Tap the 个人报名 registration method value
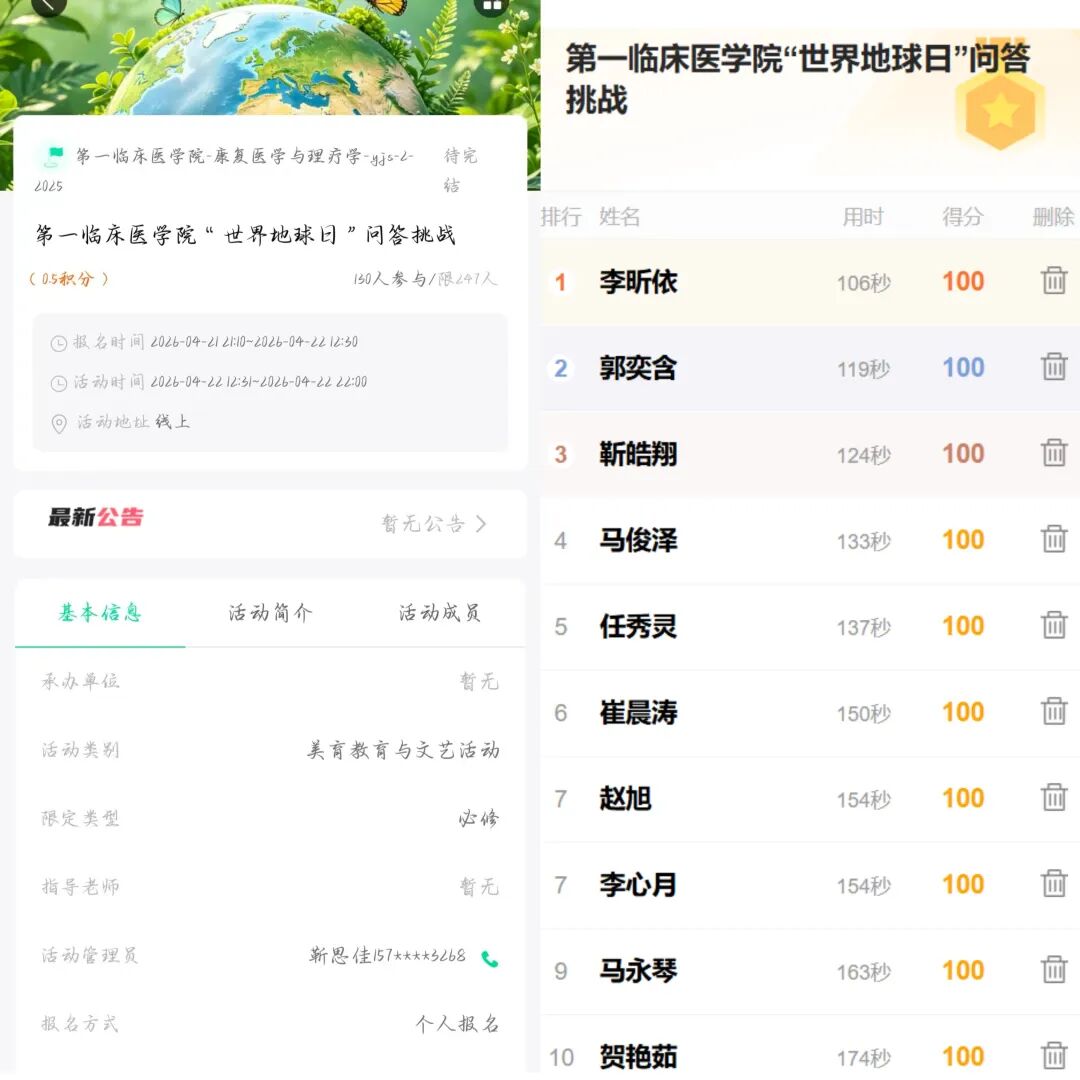This screenshot has width=1080, height=1080. pos(457,1024)
